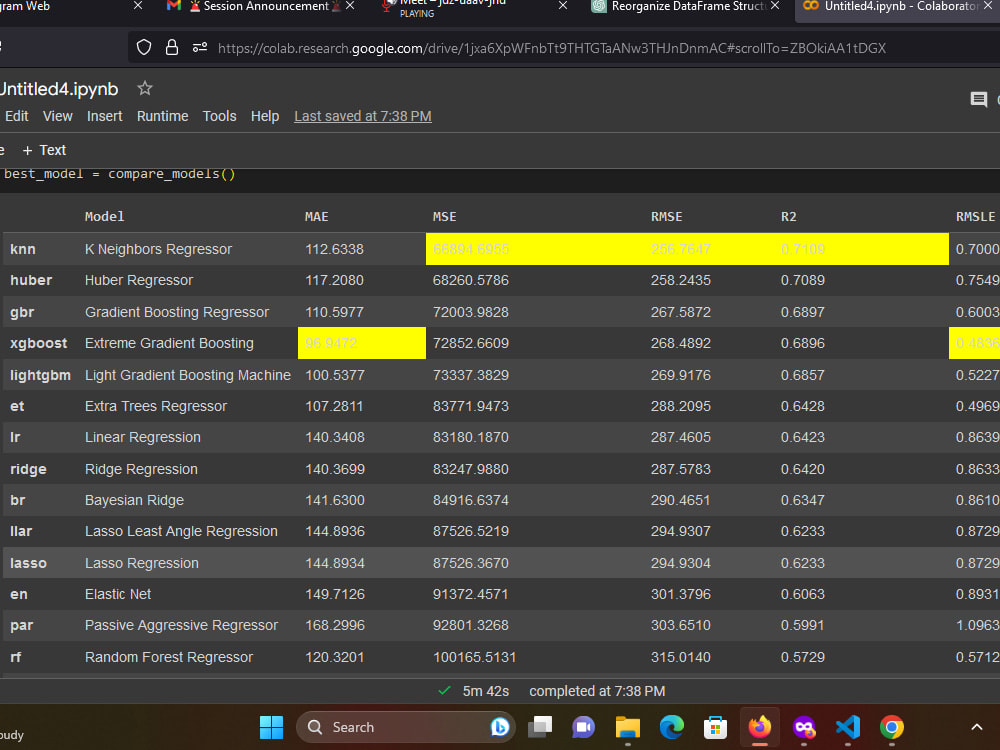Open site permissions icon in address bar

[200, 48]
